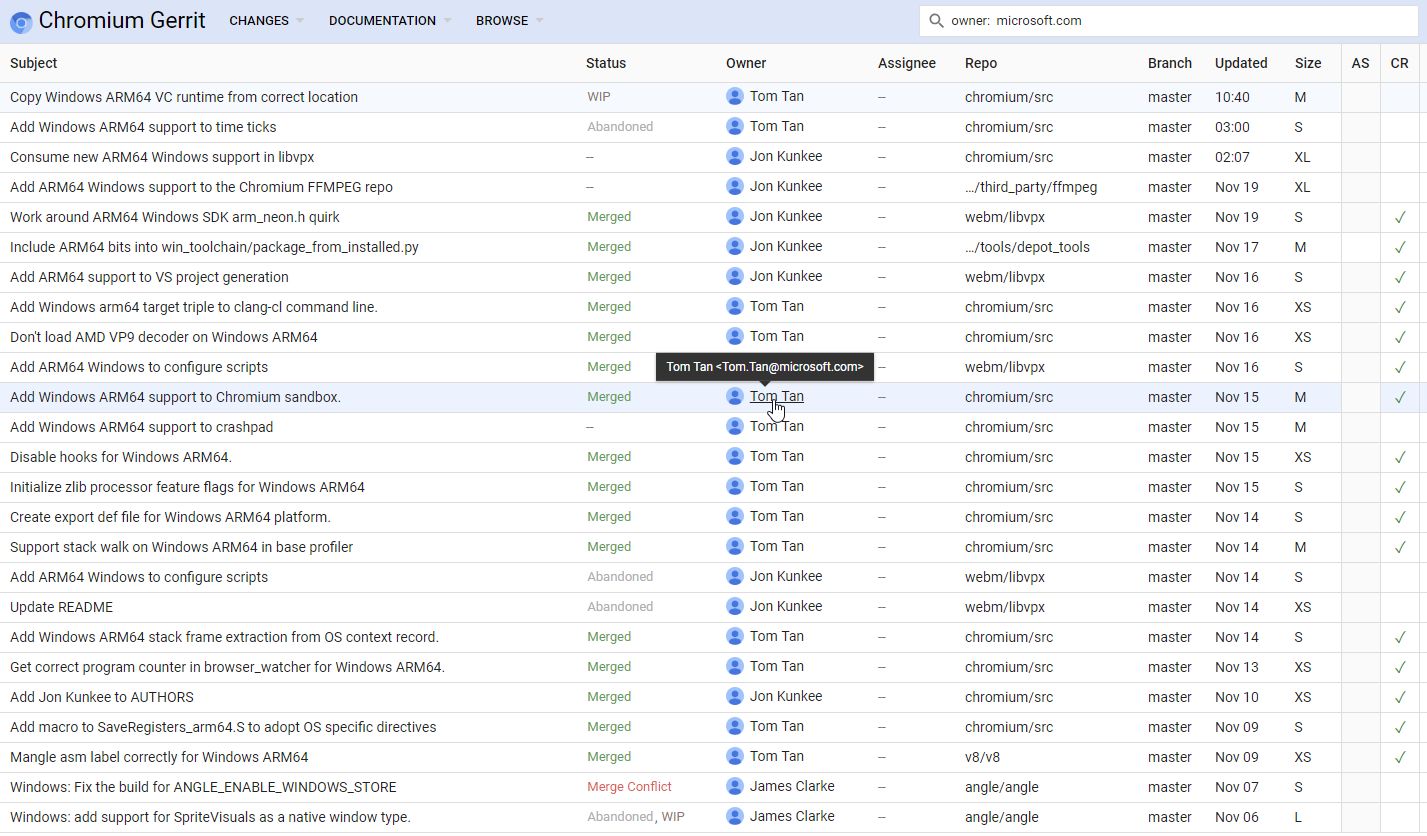Click owner avatar in 'Add Windows ARM64 support to Chromium sandbox' row

pyautogui.click(x=735, y=397)
